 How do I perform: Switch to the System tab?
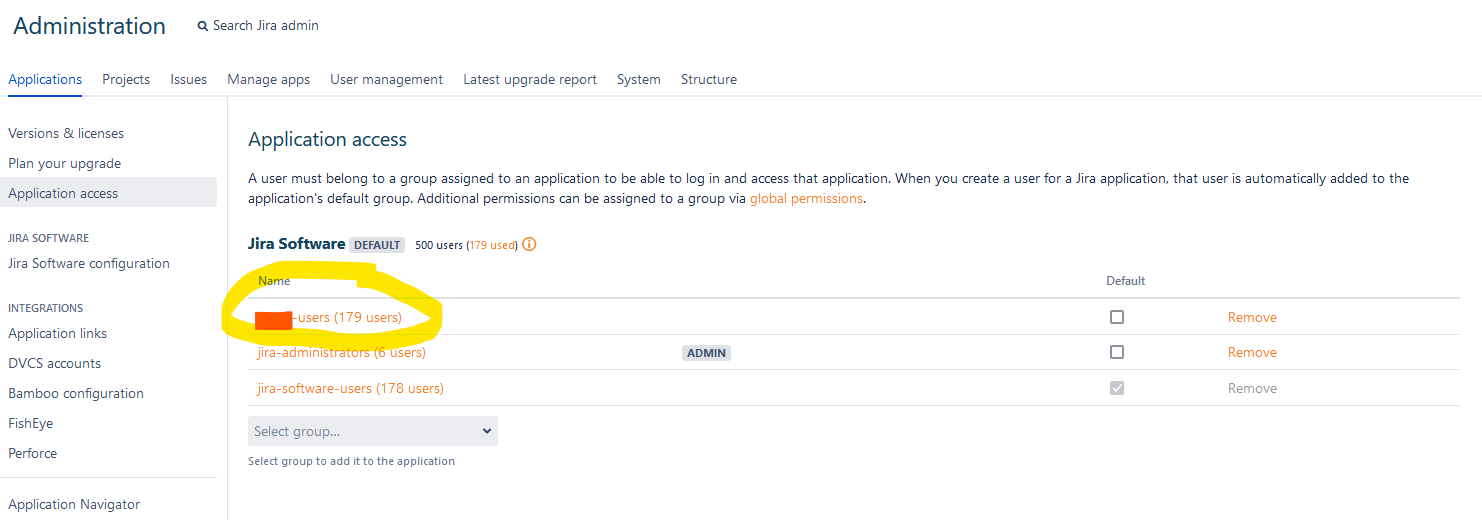tap(638, 79)
